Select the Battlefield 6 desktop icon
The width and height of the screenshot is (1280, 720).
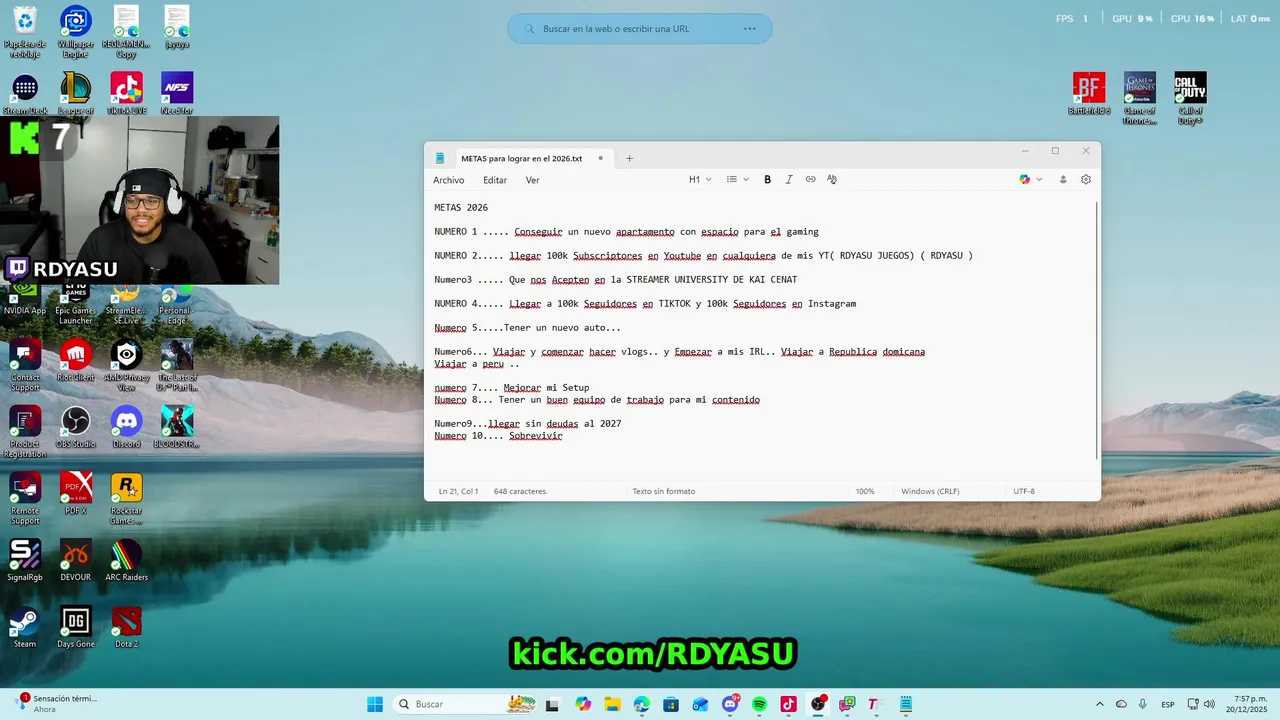[1089, 94]
